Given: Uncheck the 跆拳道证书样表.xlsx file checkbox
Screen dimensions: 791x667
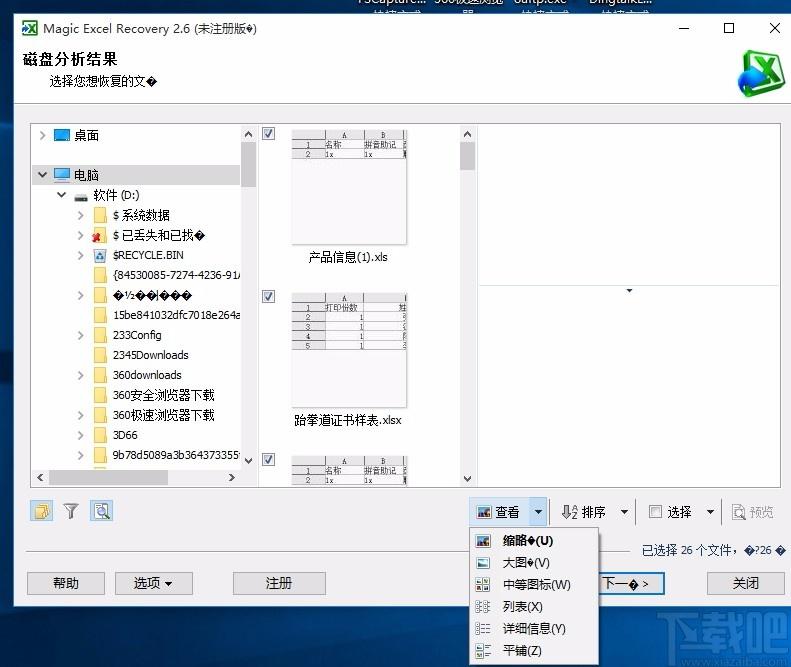Looking at the screenshot, I should pyautogui.click(x=269, y=296).
